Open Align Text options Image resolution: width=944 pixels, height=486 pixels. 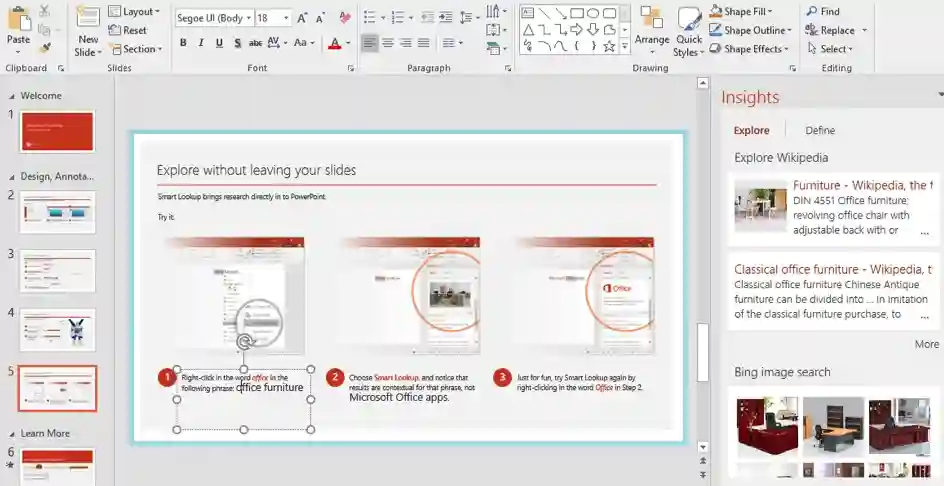[496, 30]
